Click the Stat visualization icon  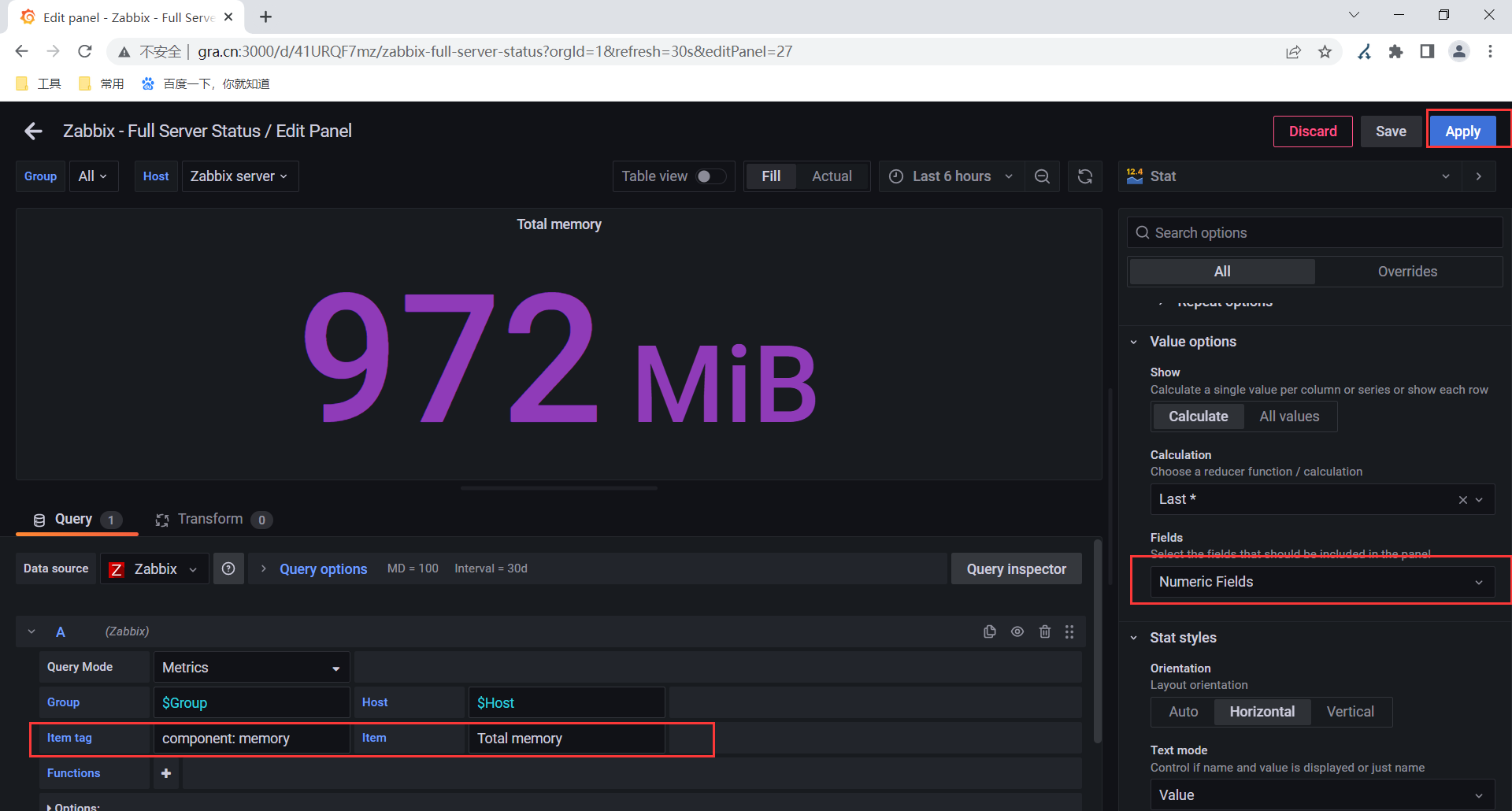click(x=1135, y=176)
